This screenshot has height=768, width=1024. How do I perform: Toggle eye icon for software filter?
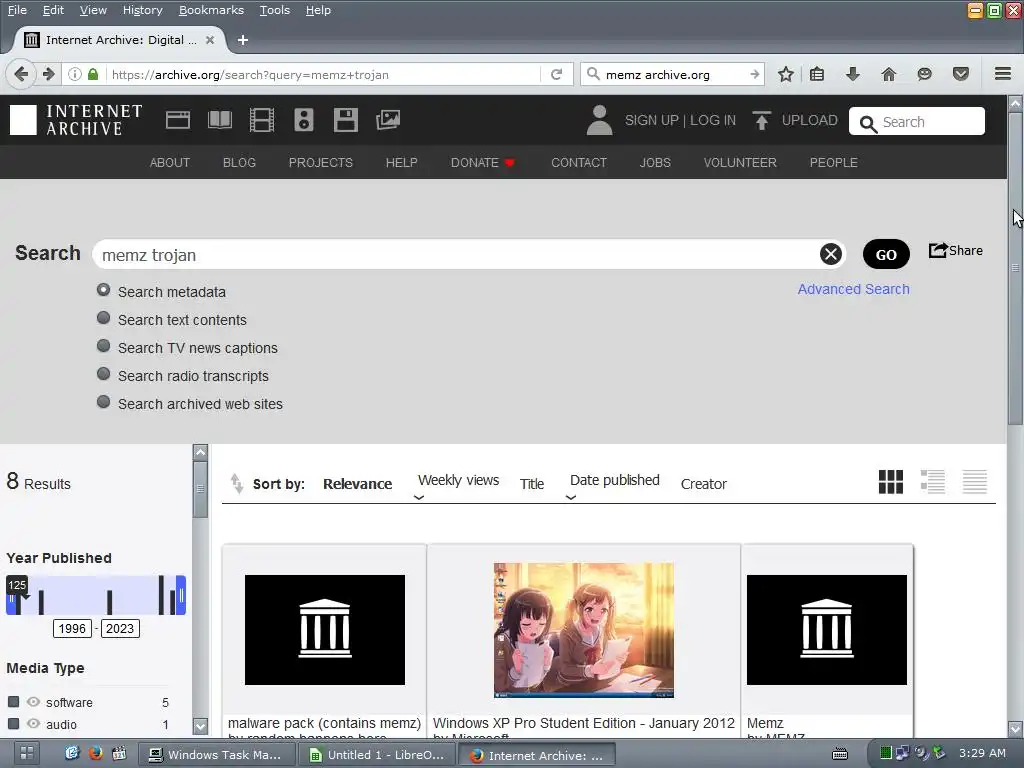(x=33, y=701)
